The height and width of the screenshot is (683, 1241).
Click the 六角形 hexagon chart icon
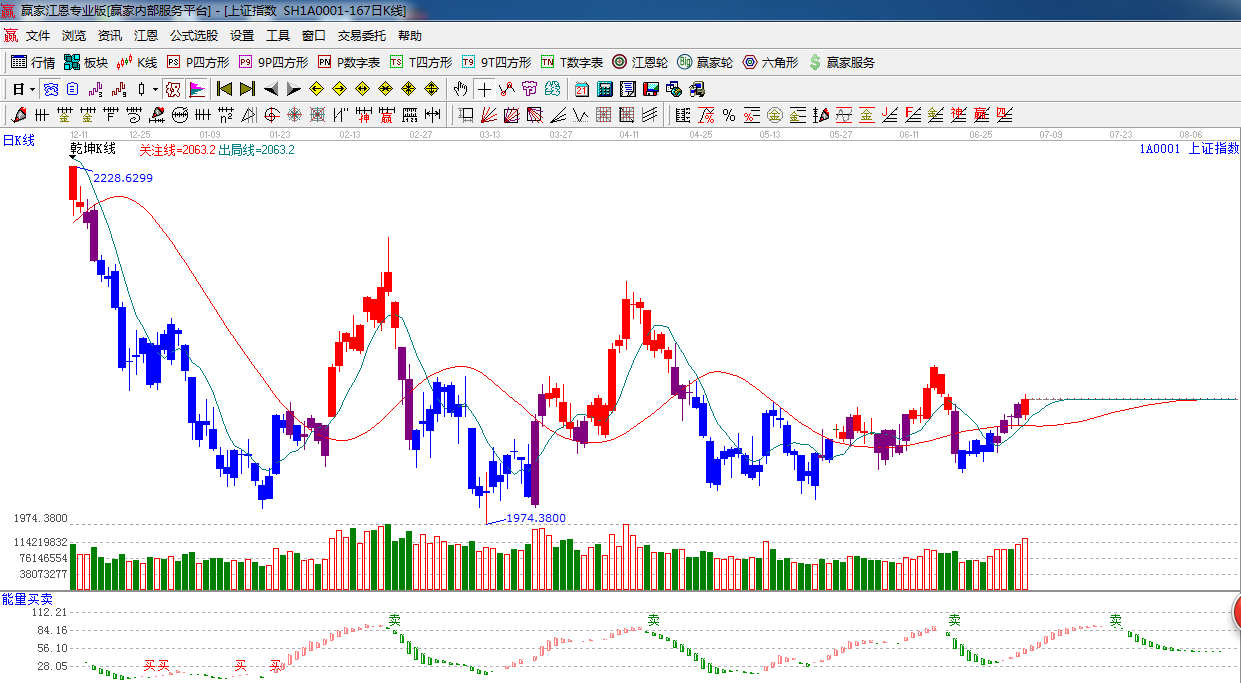click(770, 62)
